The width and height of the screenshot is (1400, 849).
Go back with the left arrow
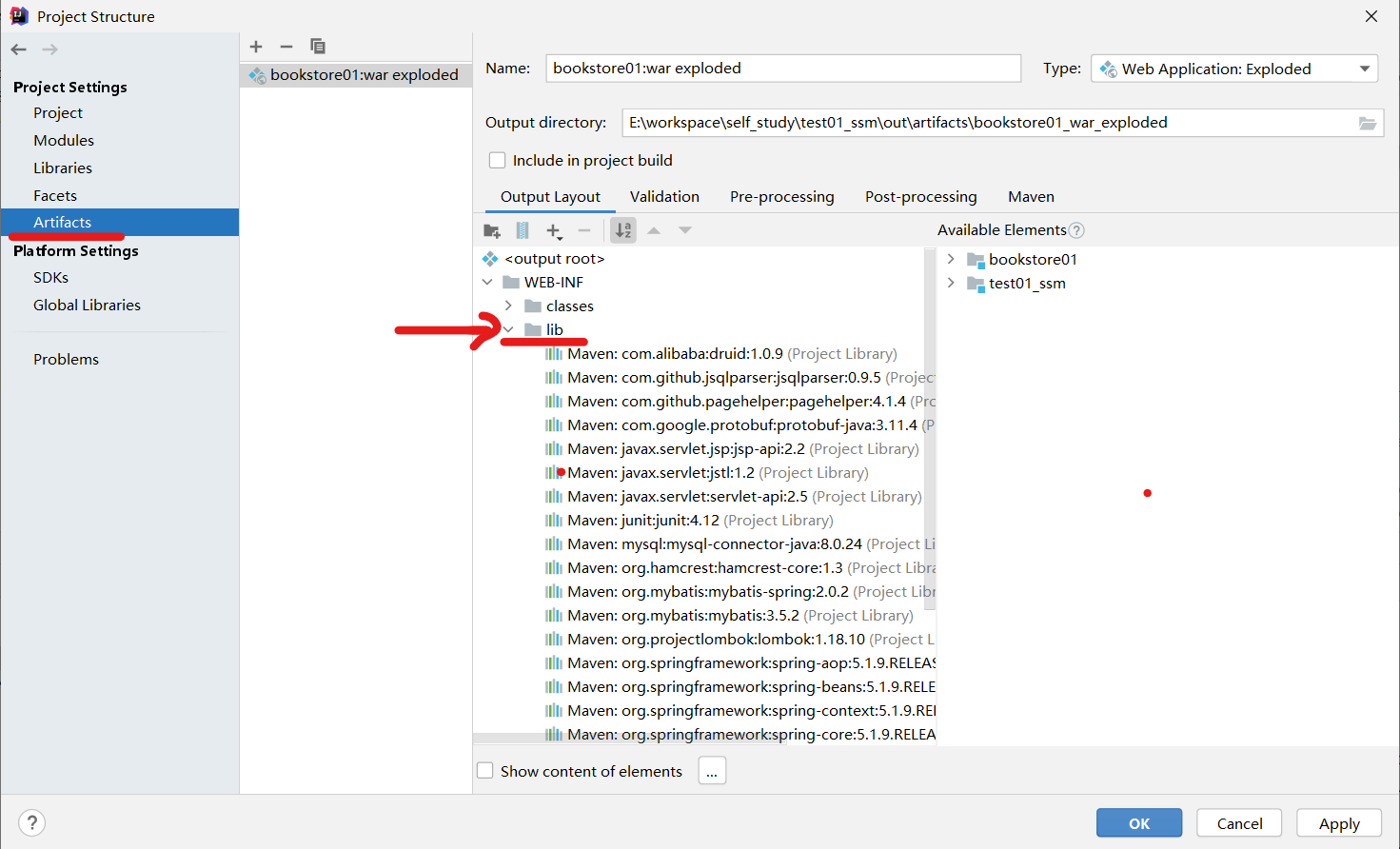[x=19, y=49]
